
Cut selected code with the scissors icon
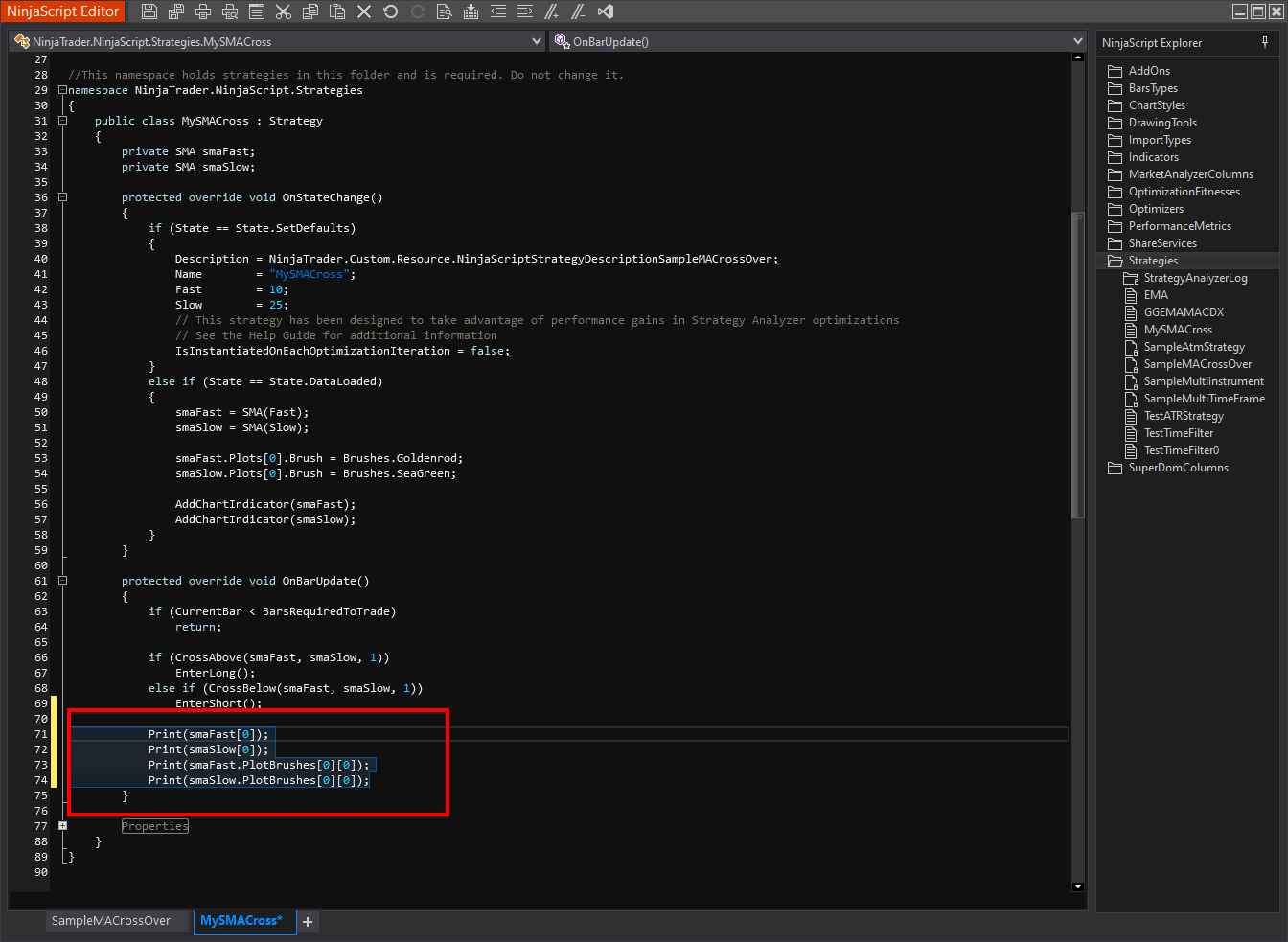click(283, 11)
